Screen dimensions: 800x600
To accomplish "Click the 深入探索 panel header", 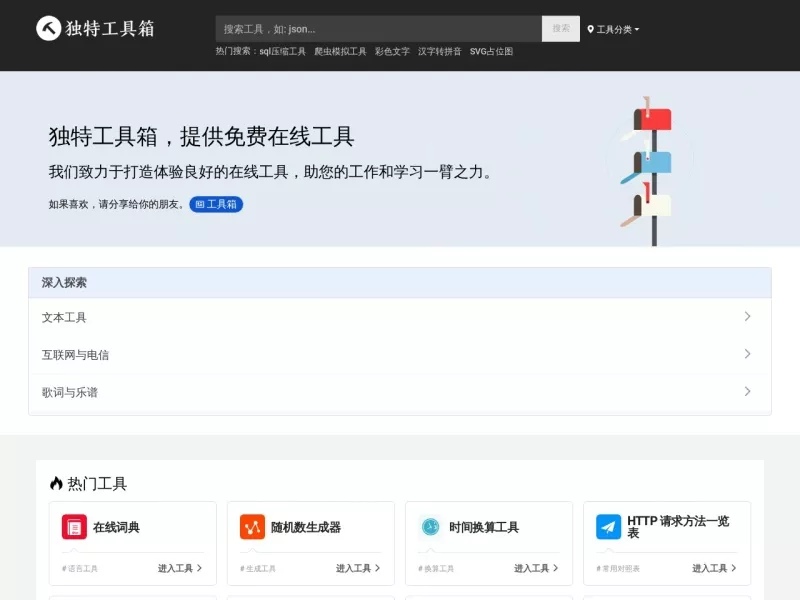I will coord(400,283).
